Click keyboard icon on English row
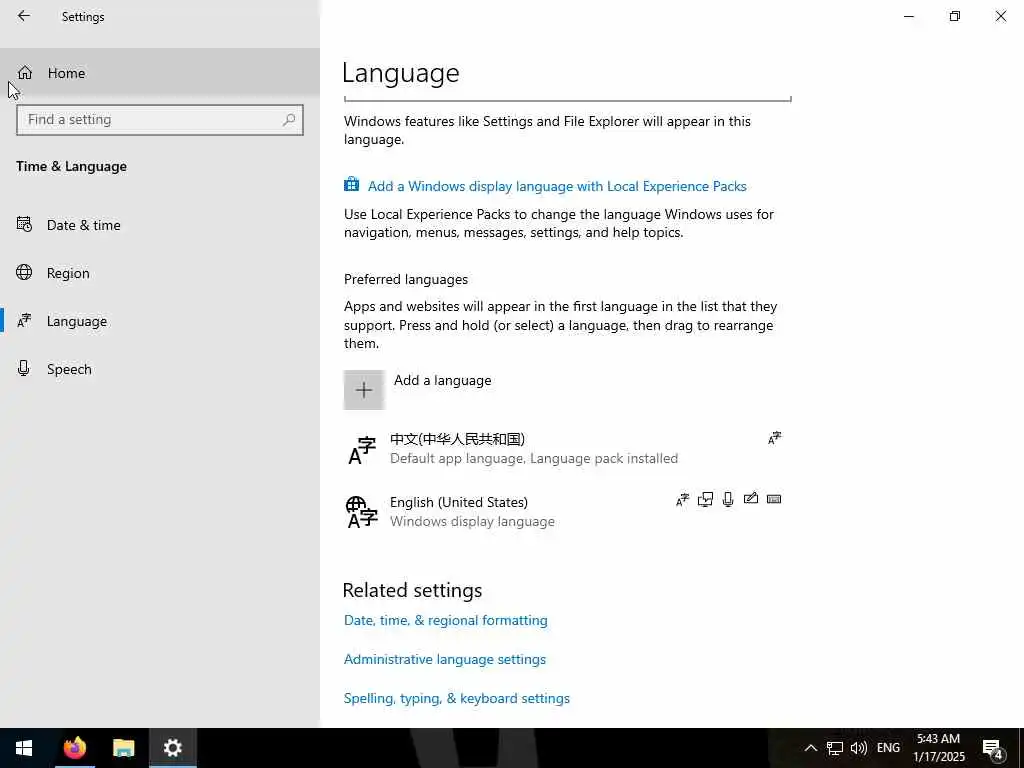The width and height of the screenshot is (1024, 768). pyautogui.click(x=774, y=500)
